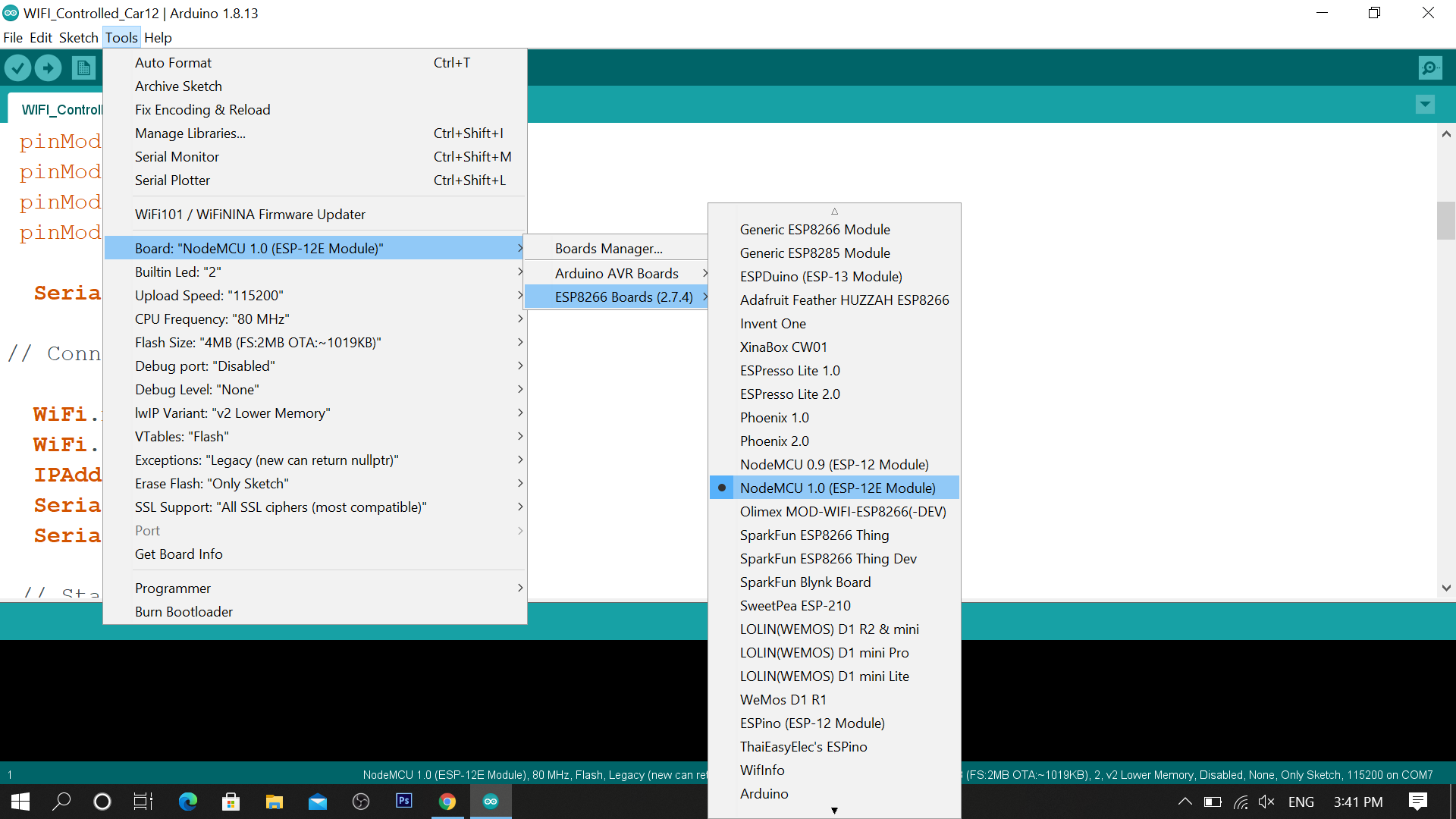Click the Arduino IDE taskbar icon
The image size is (1456, 819).
tap(491, 801)
